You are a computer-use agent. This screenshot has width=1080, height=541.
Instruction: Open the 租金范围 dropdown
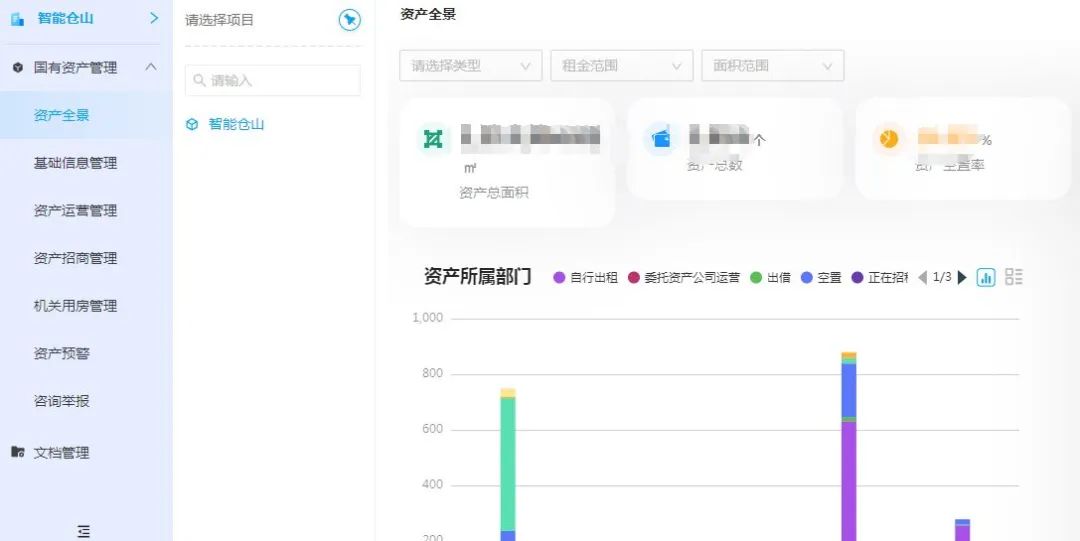tap(622, 65)
